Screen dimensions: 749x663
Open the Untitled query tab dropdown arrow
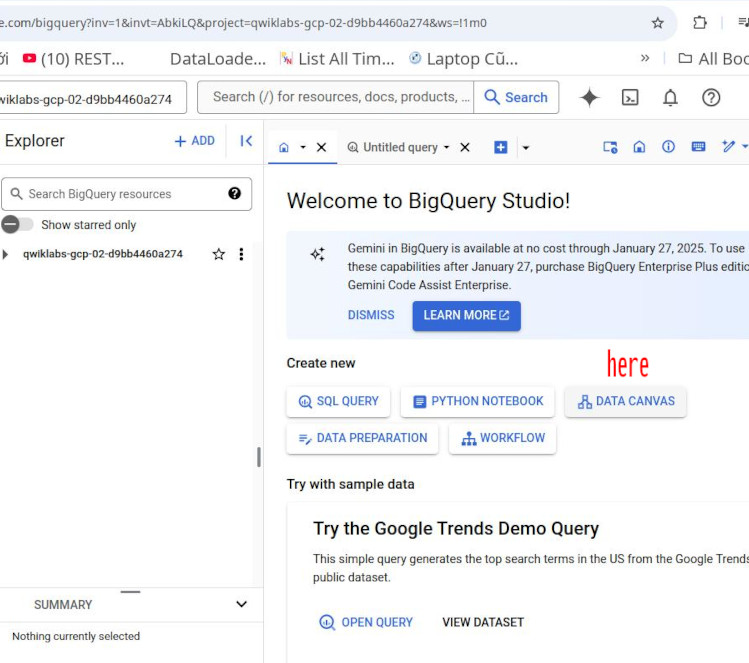coord(447,147)
